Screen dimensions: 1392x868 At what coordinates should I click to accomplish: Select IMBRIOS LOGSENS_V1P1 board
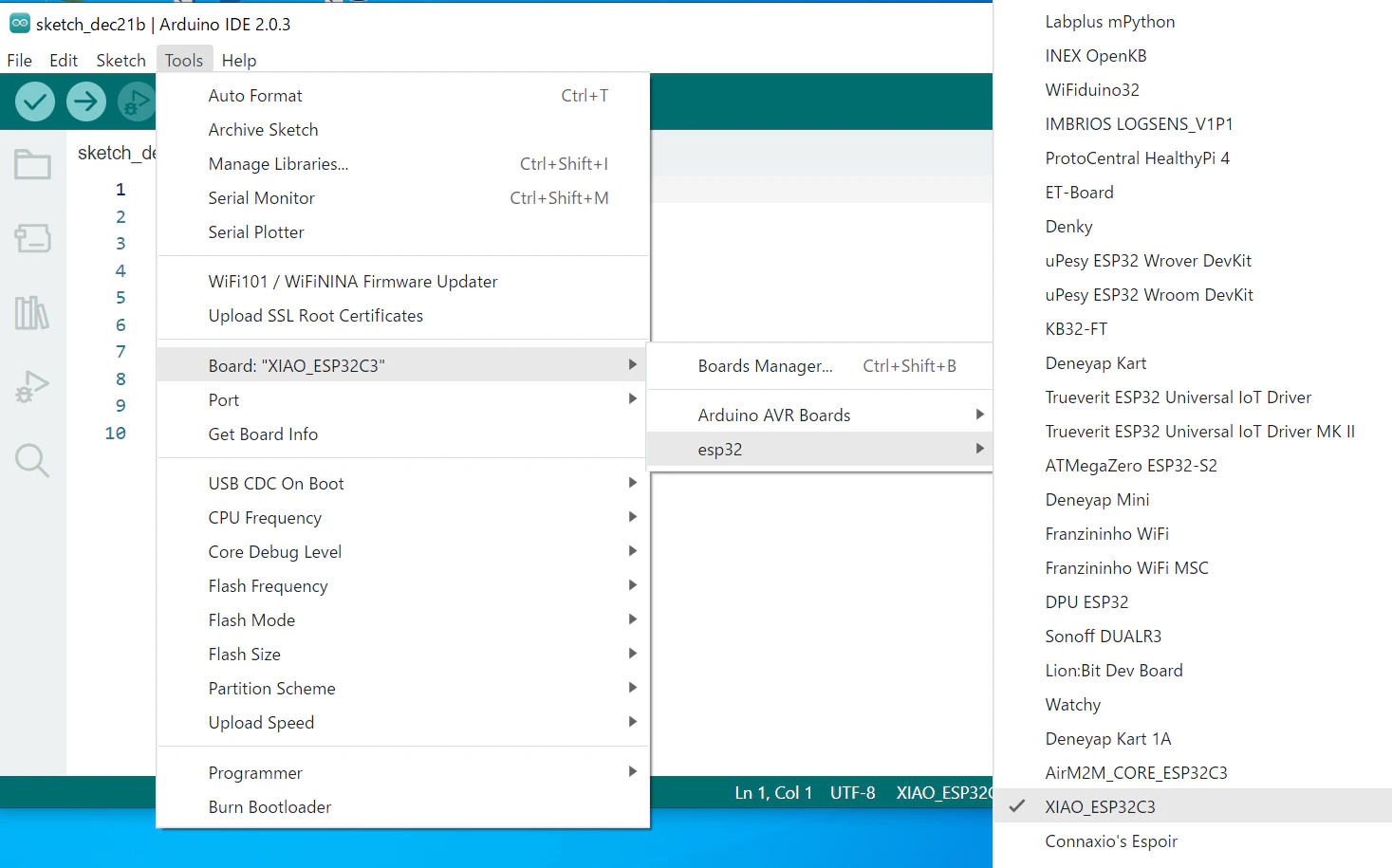point(1193,123)
